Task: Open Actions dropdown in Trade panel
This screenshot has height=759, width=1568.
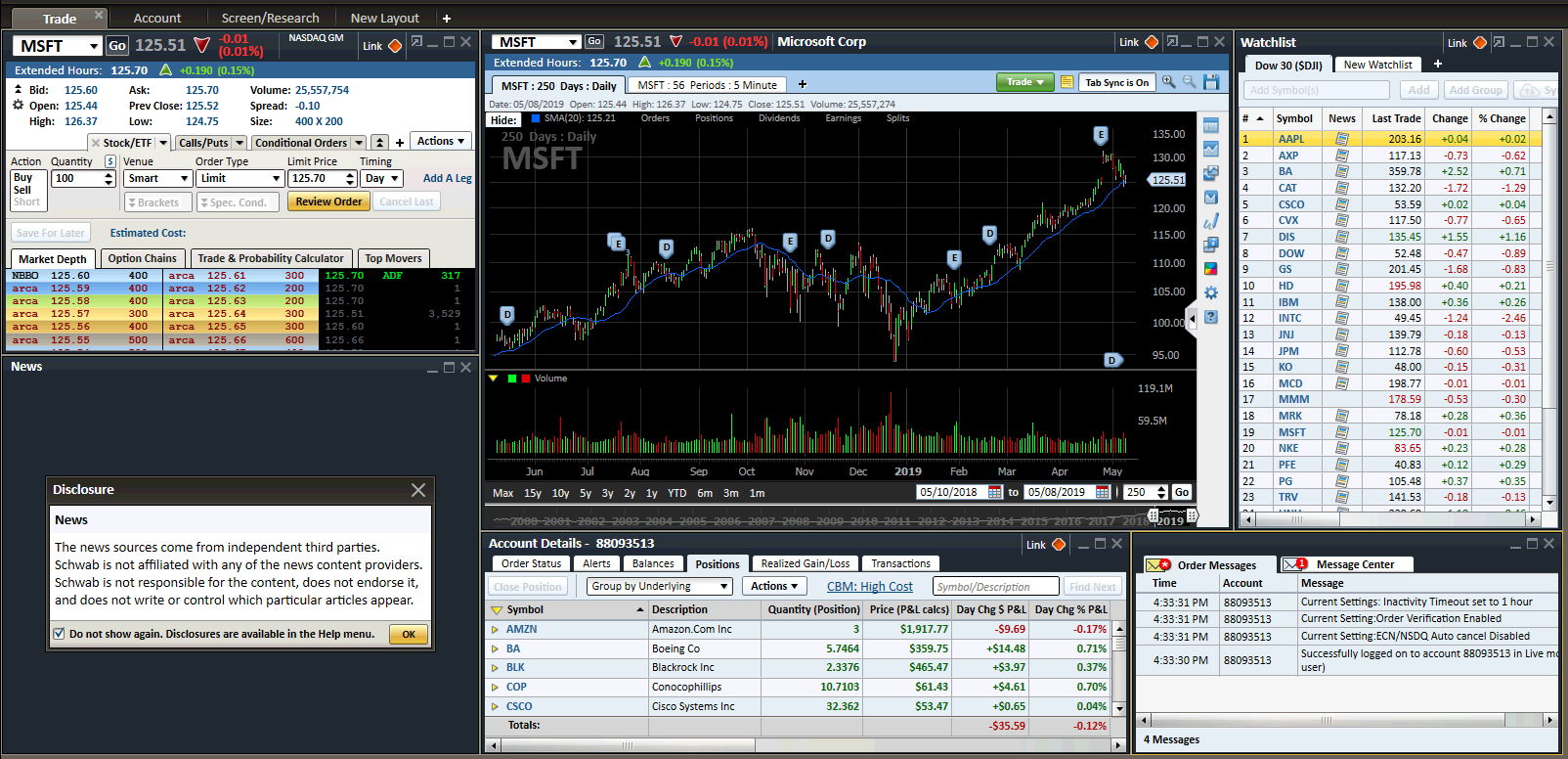Action: point(441,141)
